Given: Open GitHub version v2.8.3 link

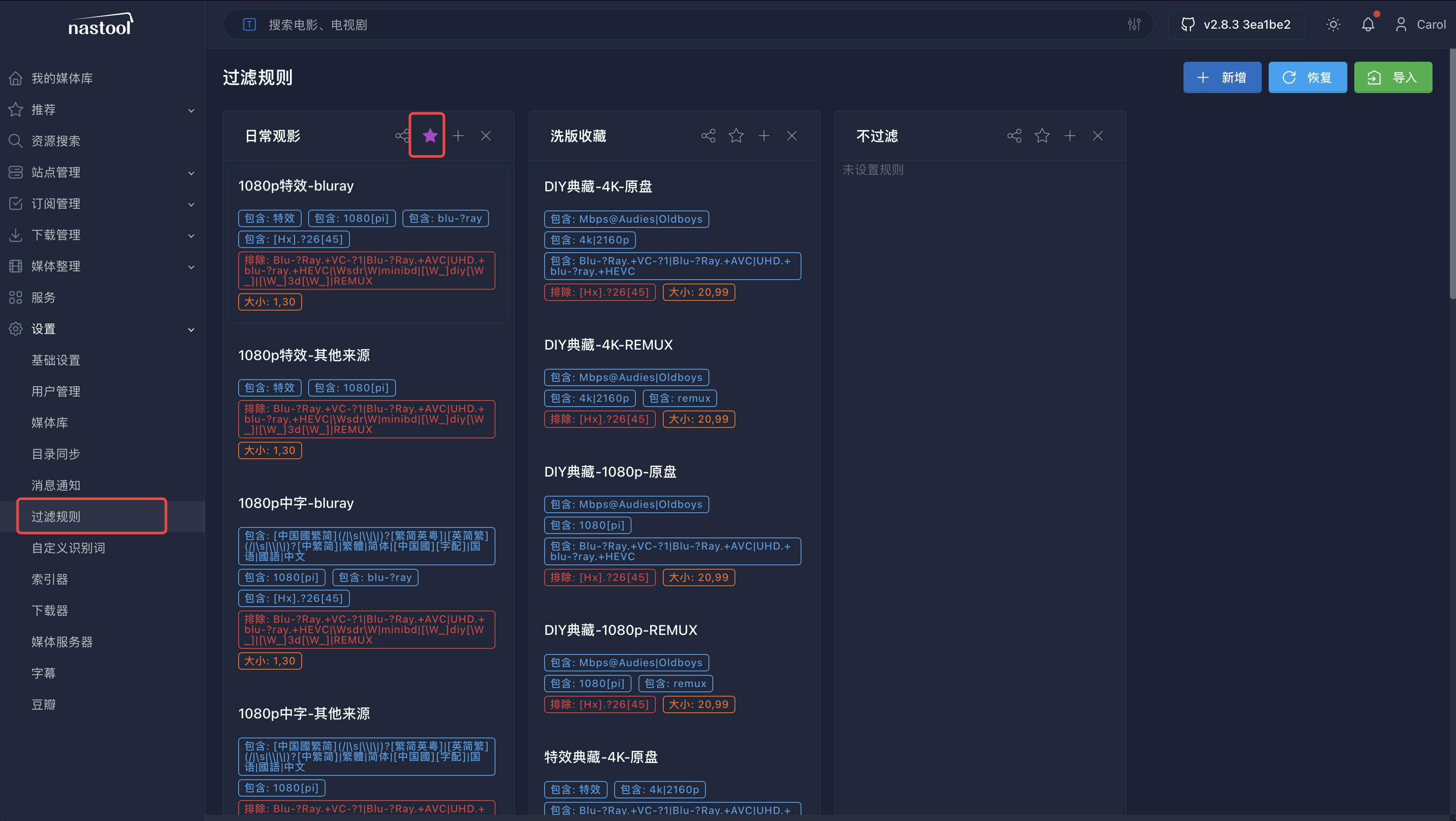Looking at the screenshot, I should pos(1236,24).
